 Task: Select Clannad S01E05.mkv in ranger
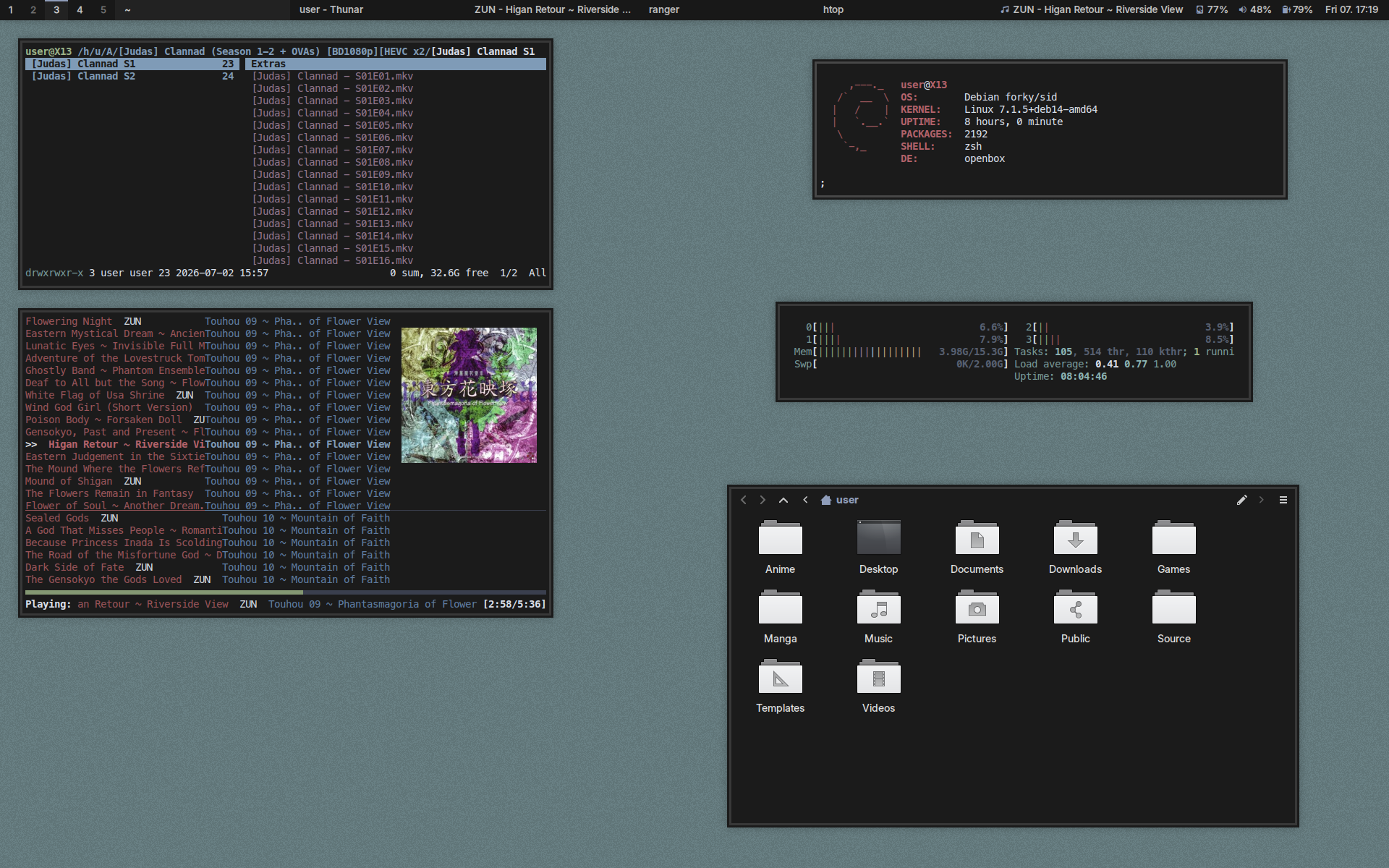point(396,125)
